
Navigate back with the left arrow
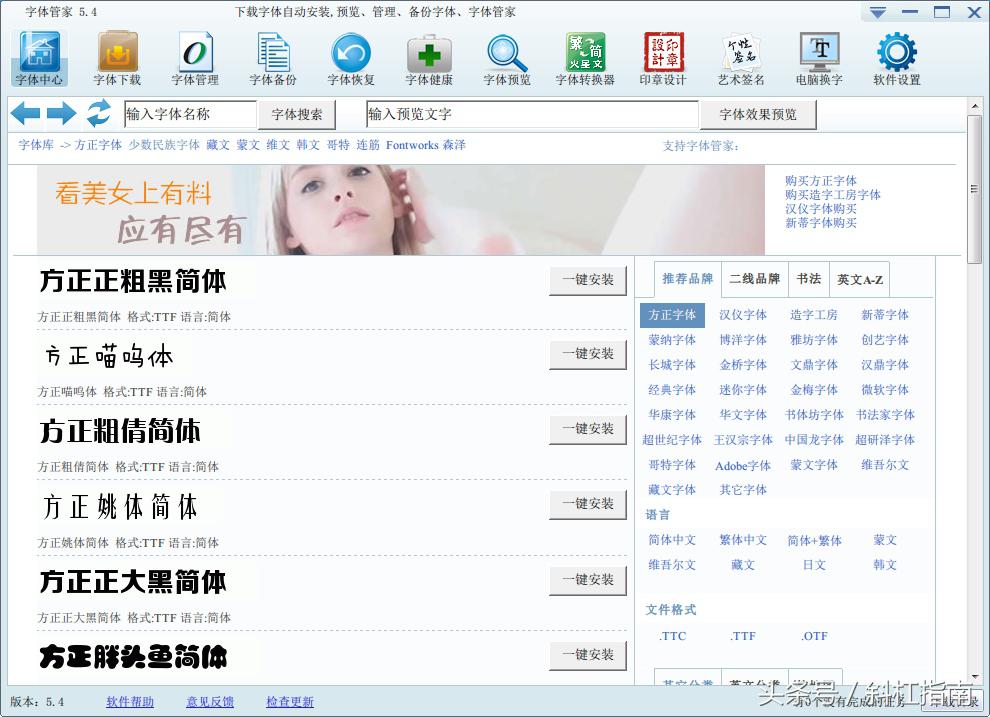(24, 113)
